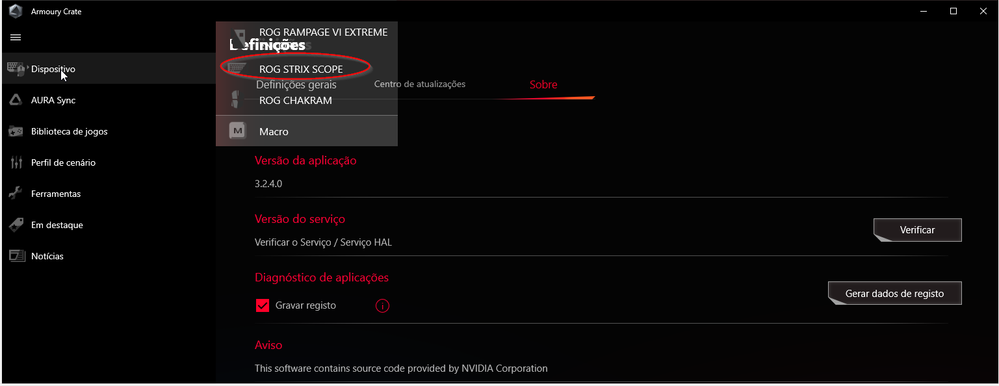This screenshot has width=999, height=386.
Task: Click the Versão do serviço heading
Action: (x=299, y=219)
